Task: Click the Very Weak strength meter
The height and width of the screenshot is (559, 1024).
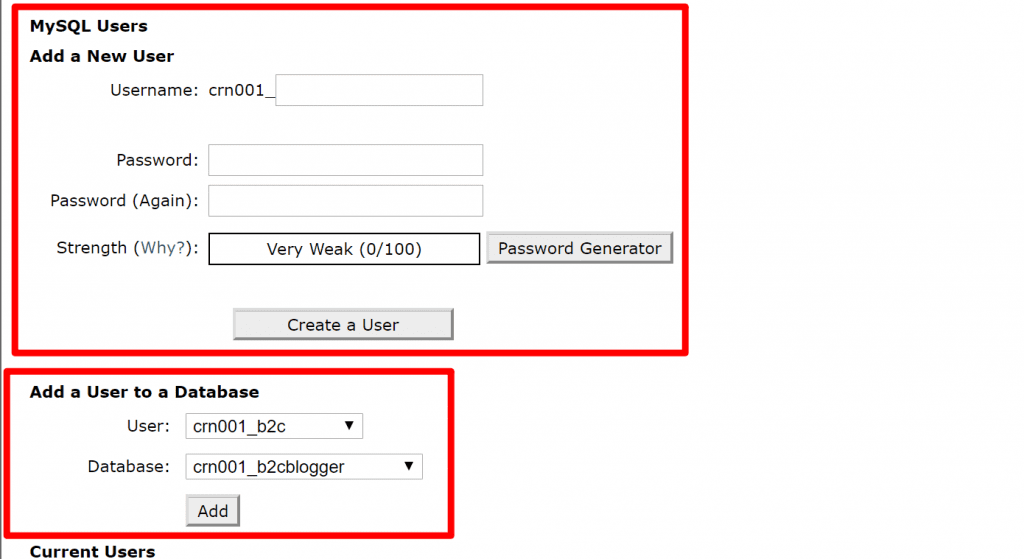Action: click(x=344, y=249)
